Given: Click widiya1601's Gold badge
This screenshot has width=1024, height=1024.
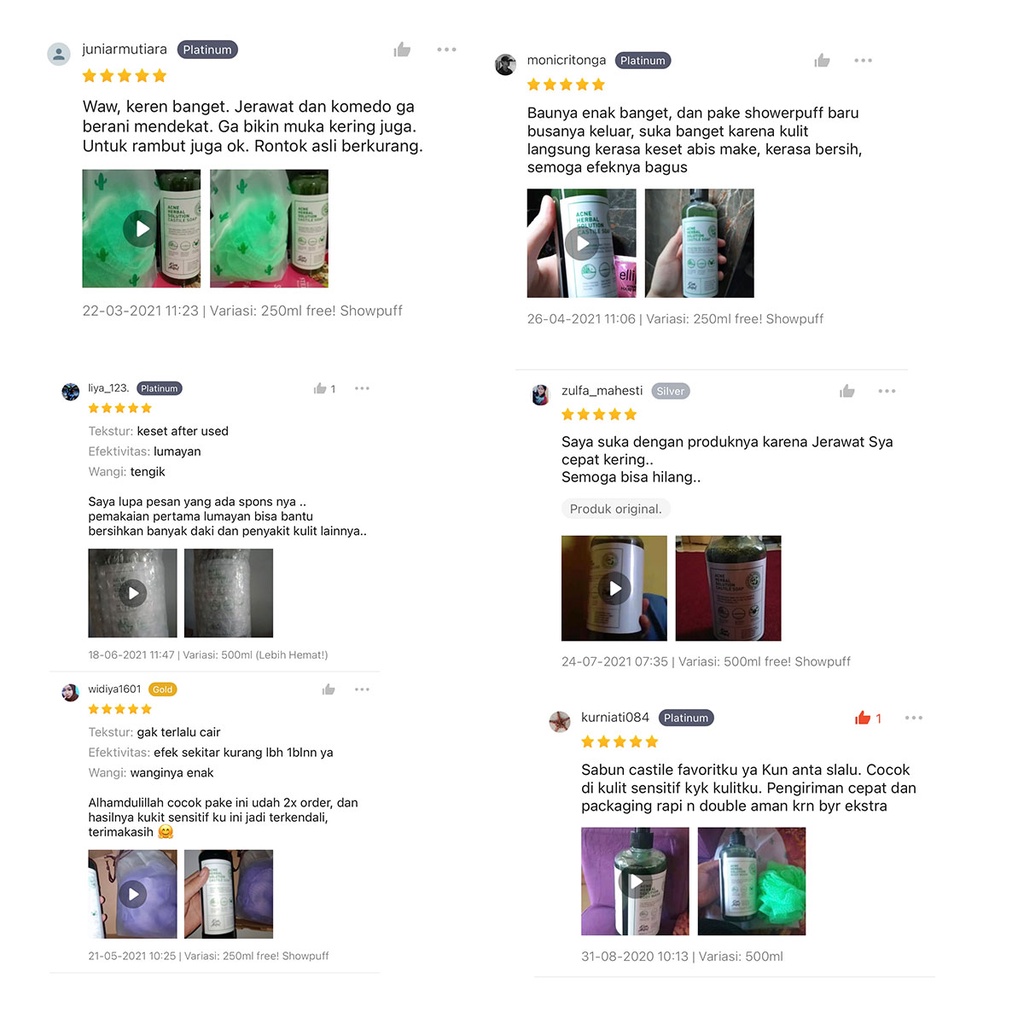Looking at the screenshot, I should point(163,690).
